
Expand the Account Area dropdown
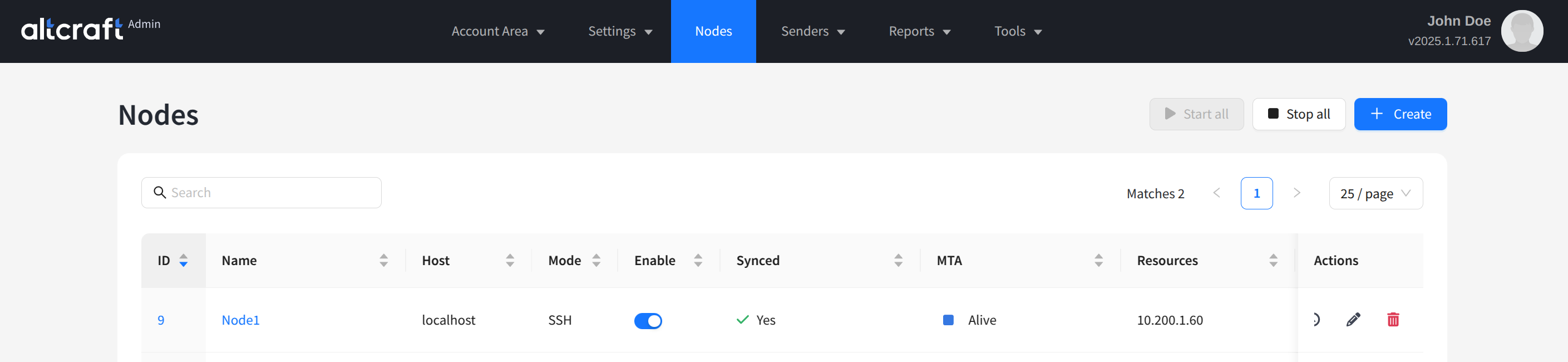click(497, 31)
